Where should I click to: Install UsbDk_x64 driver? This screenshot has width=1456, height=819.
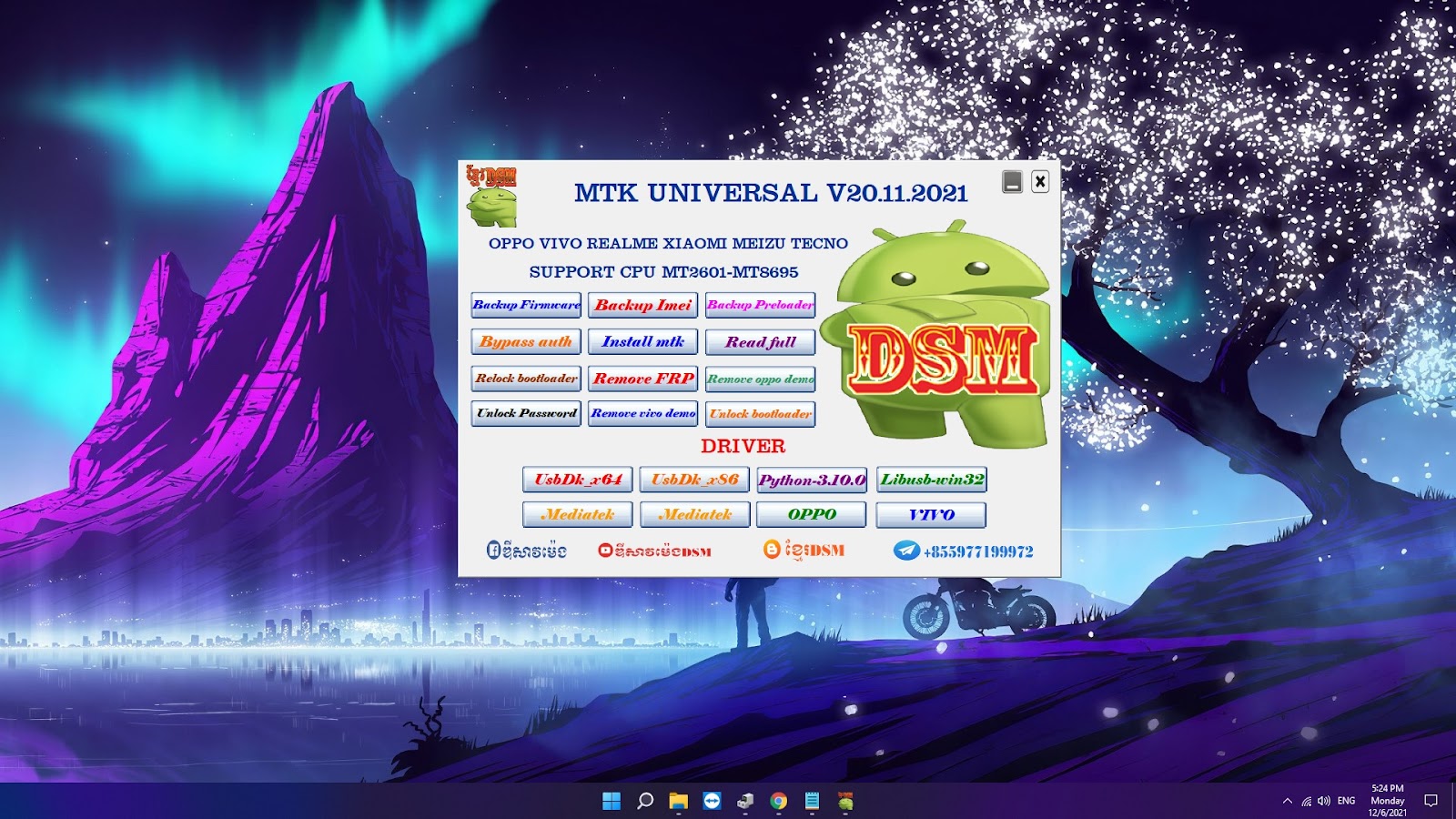(x=577, y=480)
